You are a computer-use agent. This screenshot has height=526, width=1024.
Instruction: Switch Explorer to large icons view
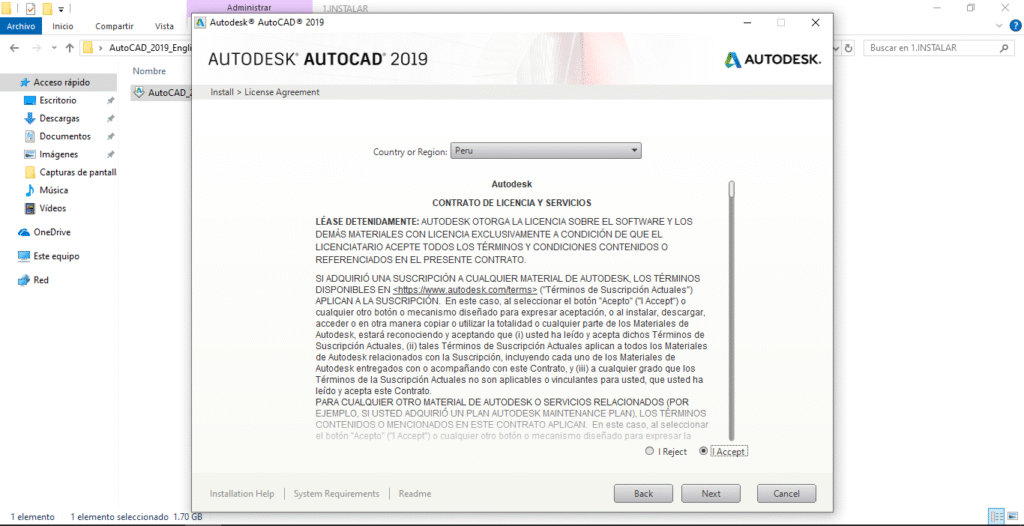tap(1012, 516)
